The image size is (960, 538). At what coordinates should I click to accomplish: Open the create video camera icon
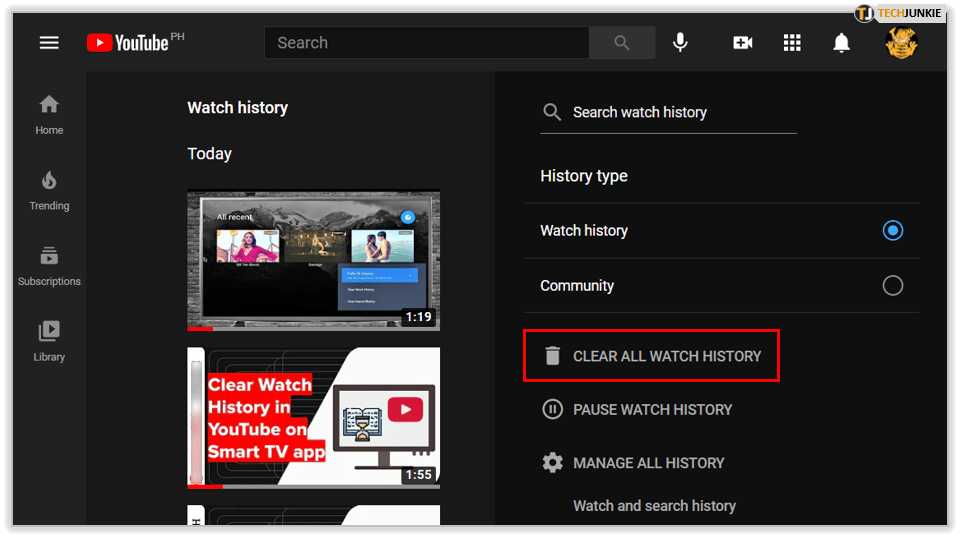click(742, 43)
